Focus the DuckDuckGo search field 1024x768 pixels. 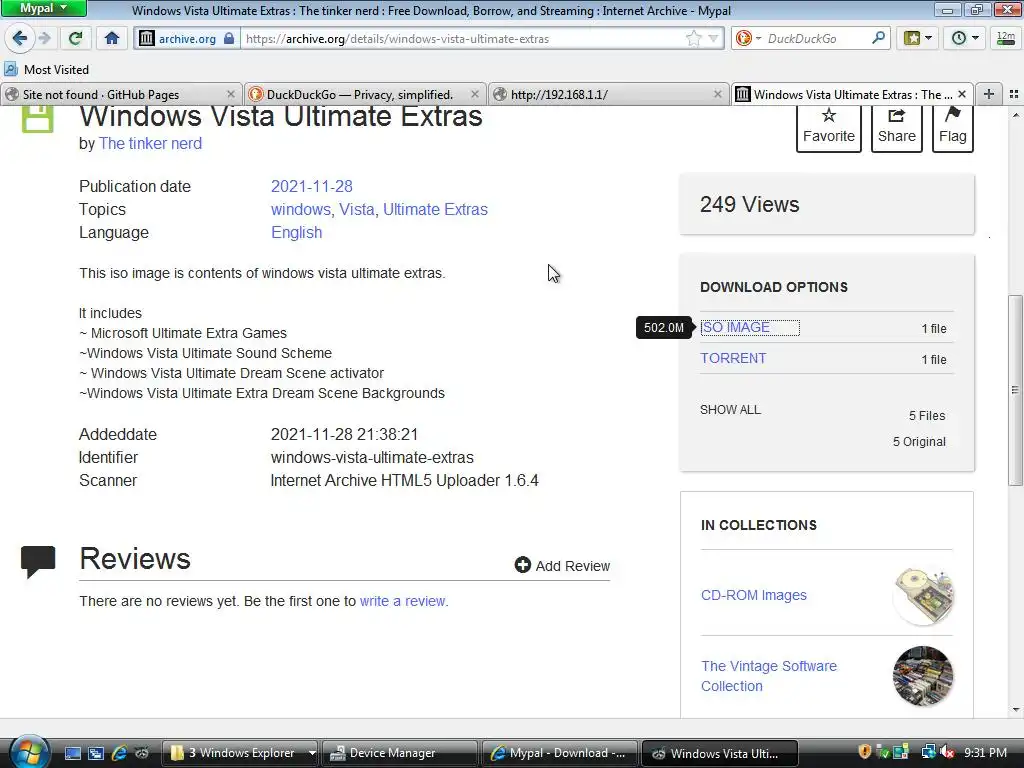(816, 39)
